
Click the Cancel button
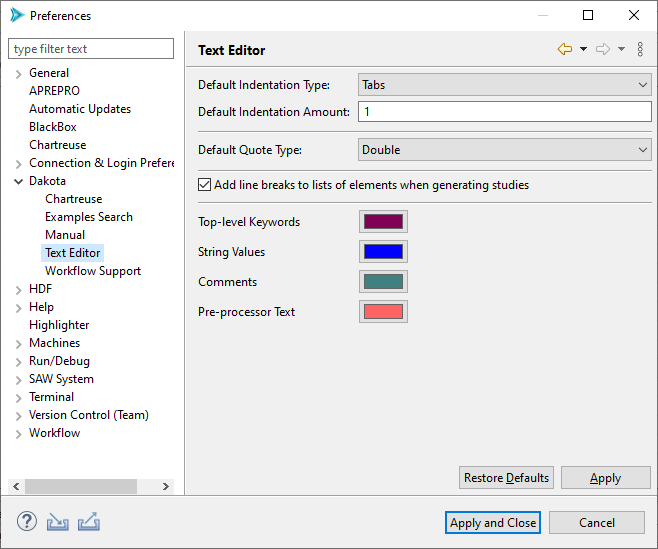click(x=597, y=523)
